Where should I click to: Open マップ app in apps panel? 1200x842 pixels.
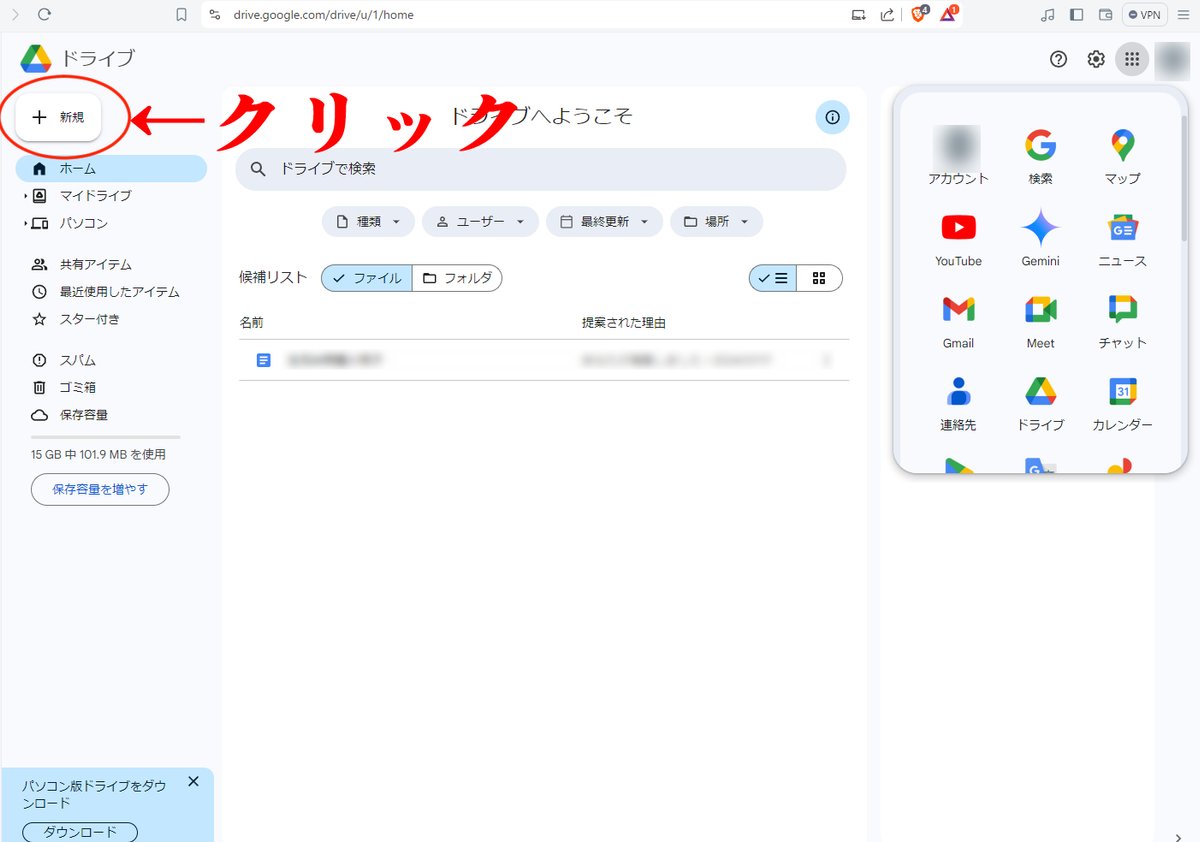point(1122,156)
